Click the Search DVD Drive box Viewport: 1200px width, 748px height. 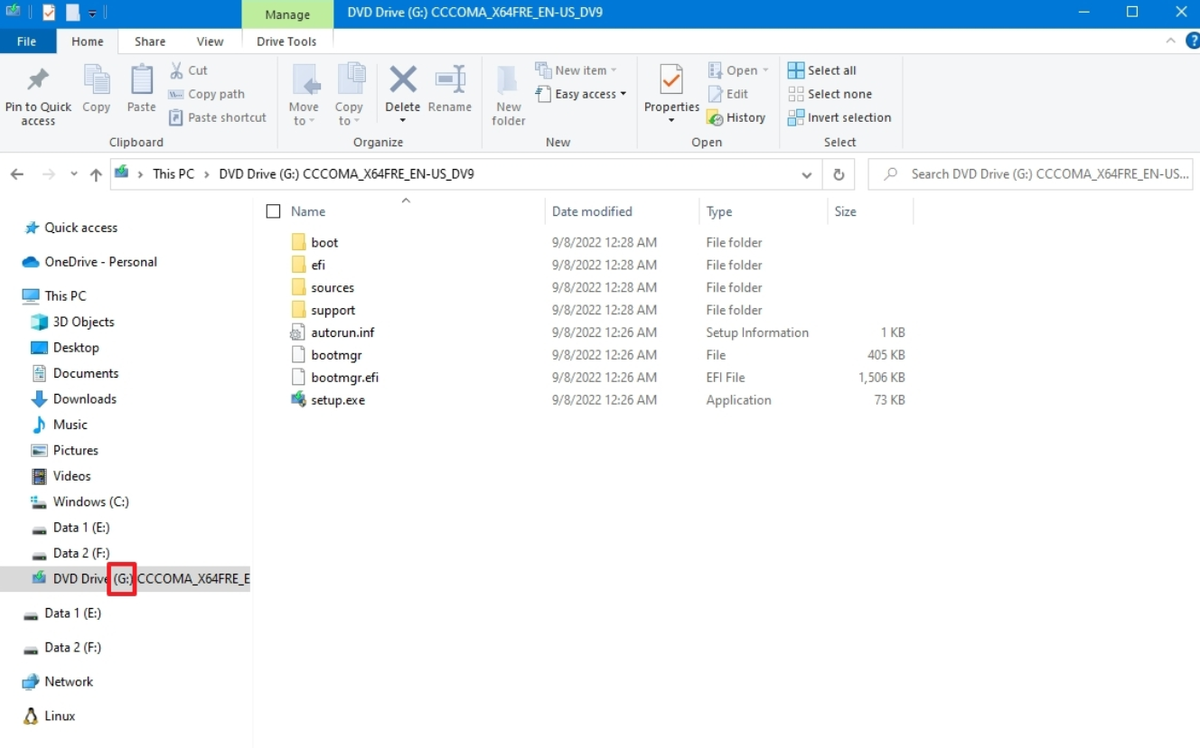1030,174
